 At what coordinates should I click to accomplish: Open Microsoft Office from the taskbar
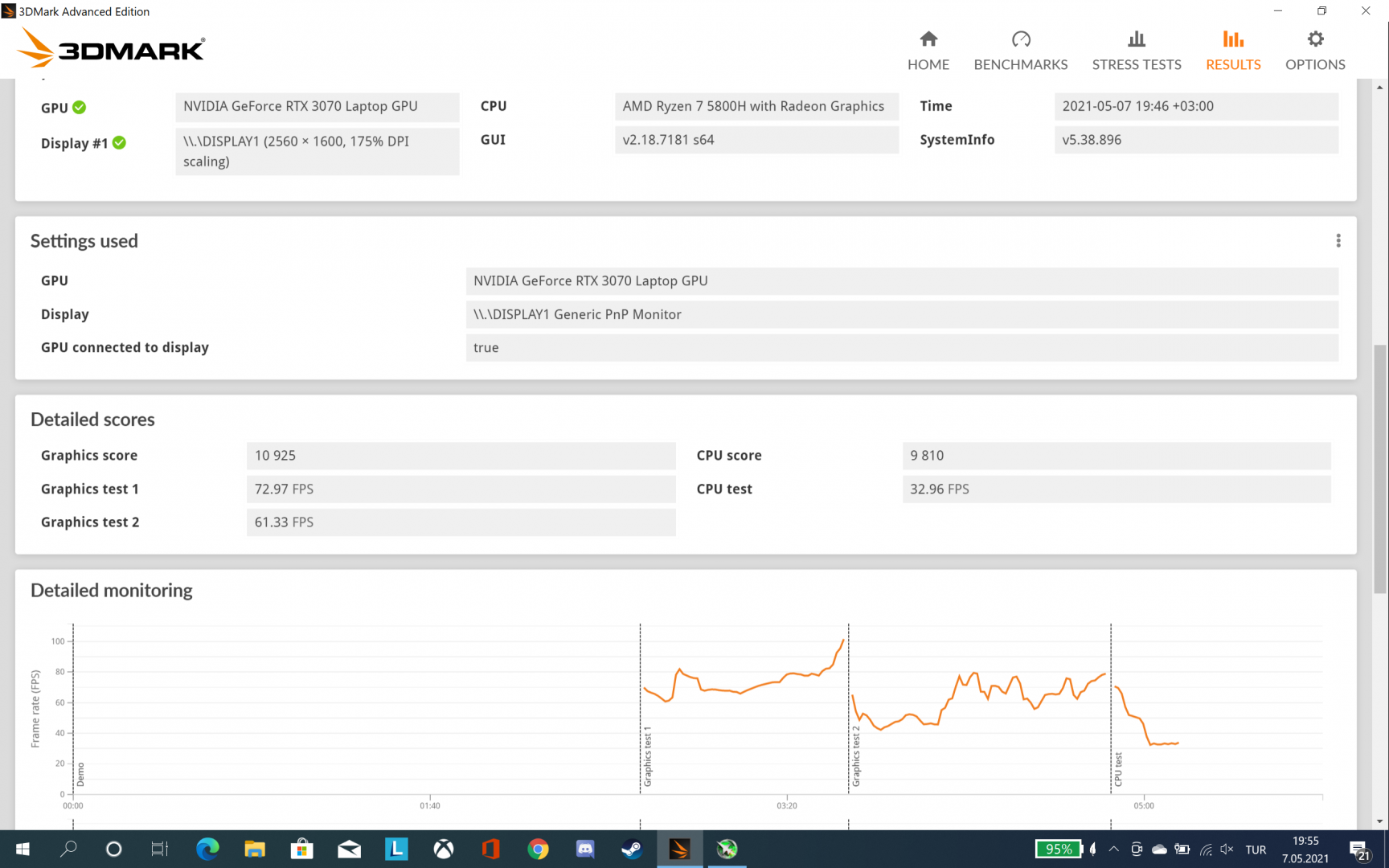490,849
